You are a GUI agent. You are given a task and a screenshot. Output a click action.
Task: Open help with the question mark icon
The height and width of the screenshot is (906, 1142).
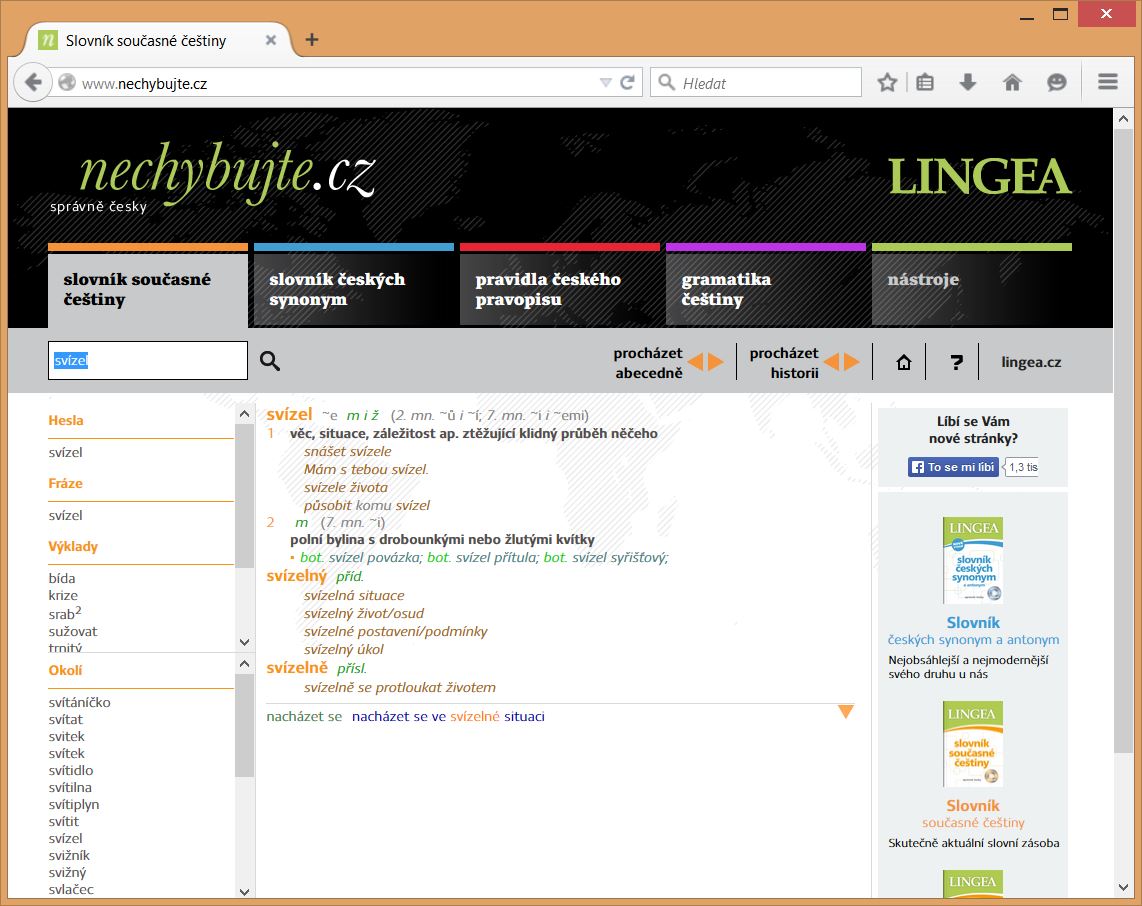tap(956, 362)
